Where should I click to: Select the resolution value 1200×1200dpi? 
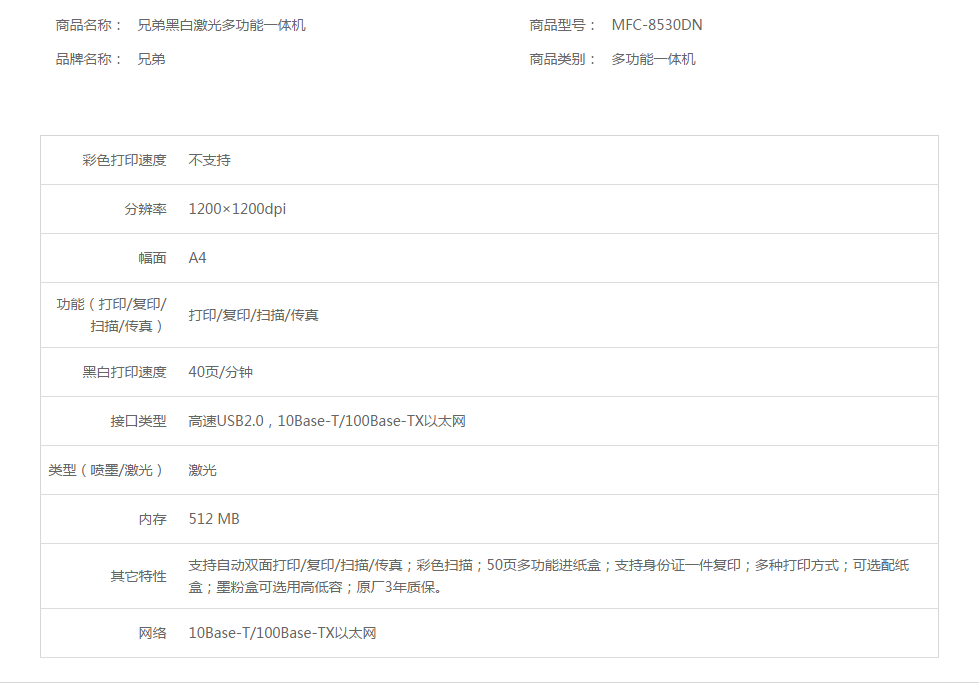click(237, 209)
